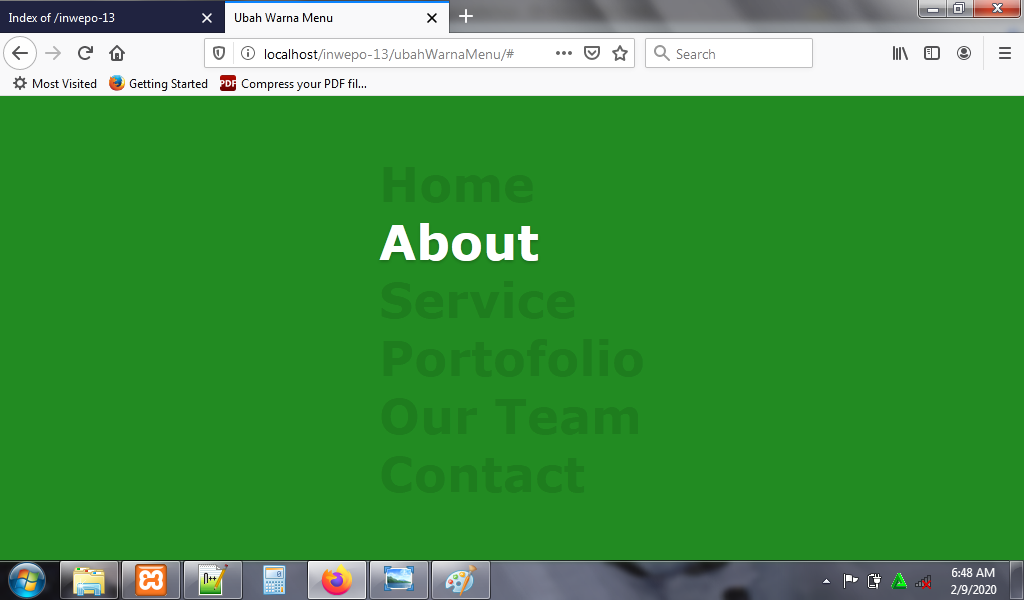1024x600 pixels.
Task: Open the Service menu link
Action: [477, 301]
